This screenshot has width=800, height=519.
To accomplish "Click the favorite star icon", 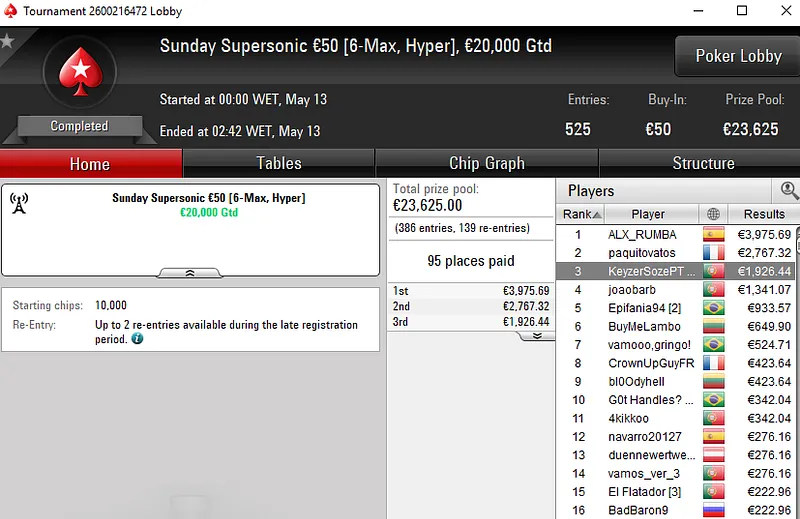I will (7, 41).
